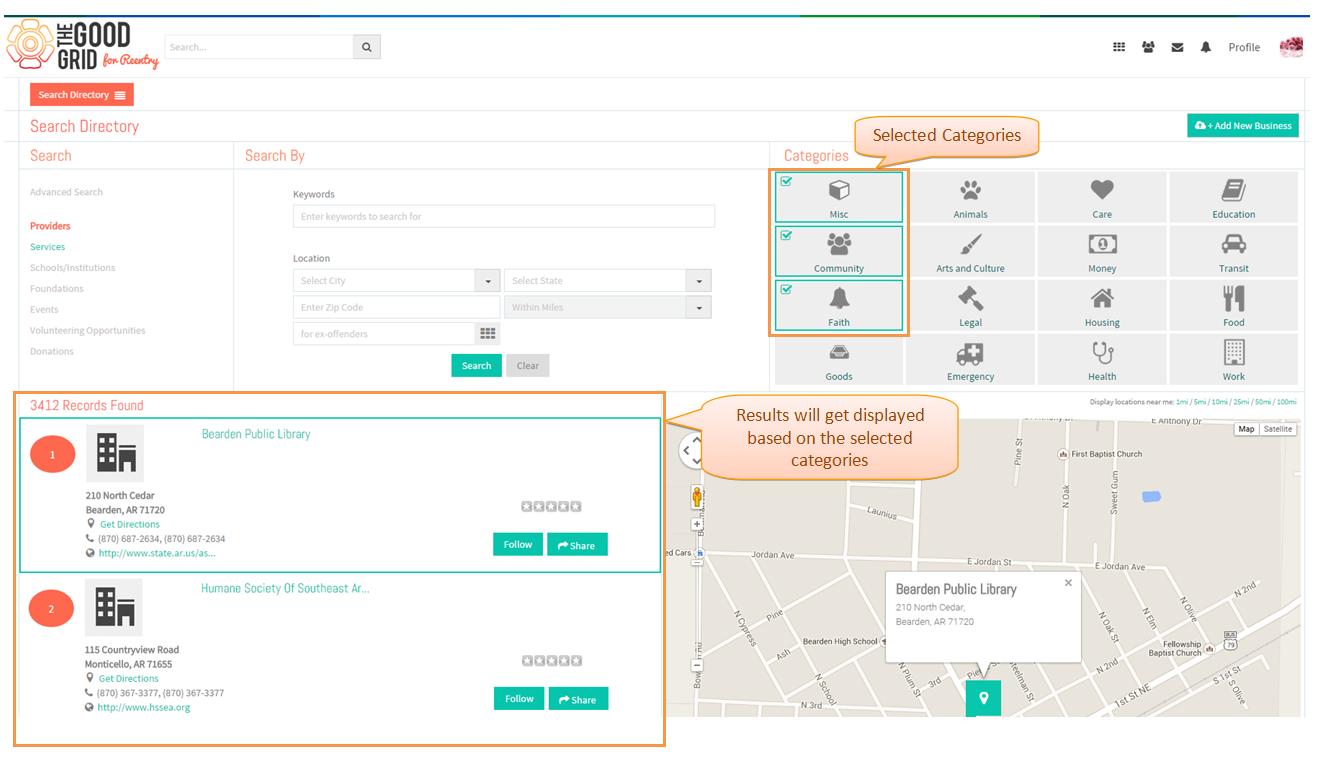Select the Housing category icon
Viewport: 1323px width, 759px height.
click(x=1102, y=298)
